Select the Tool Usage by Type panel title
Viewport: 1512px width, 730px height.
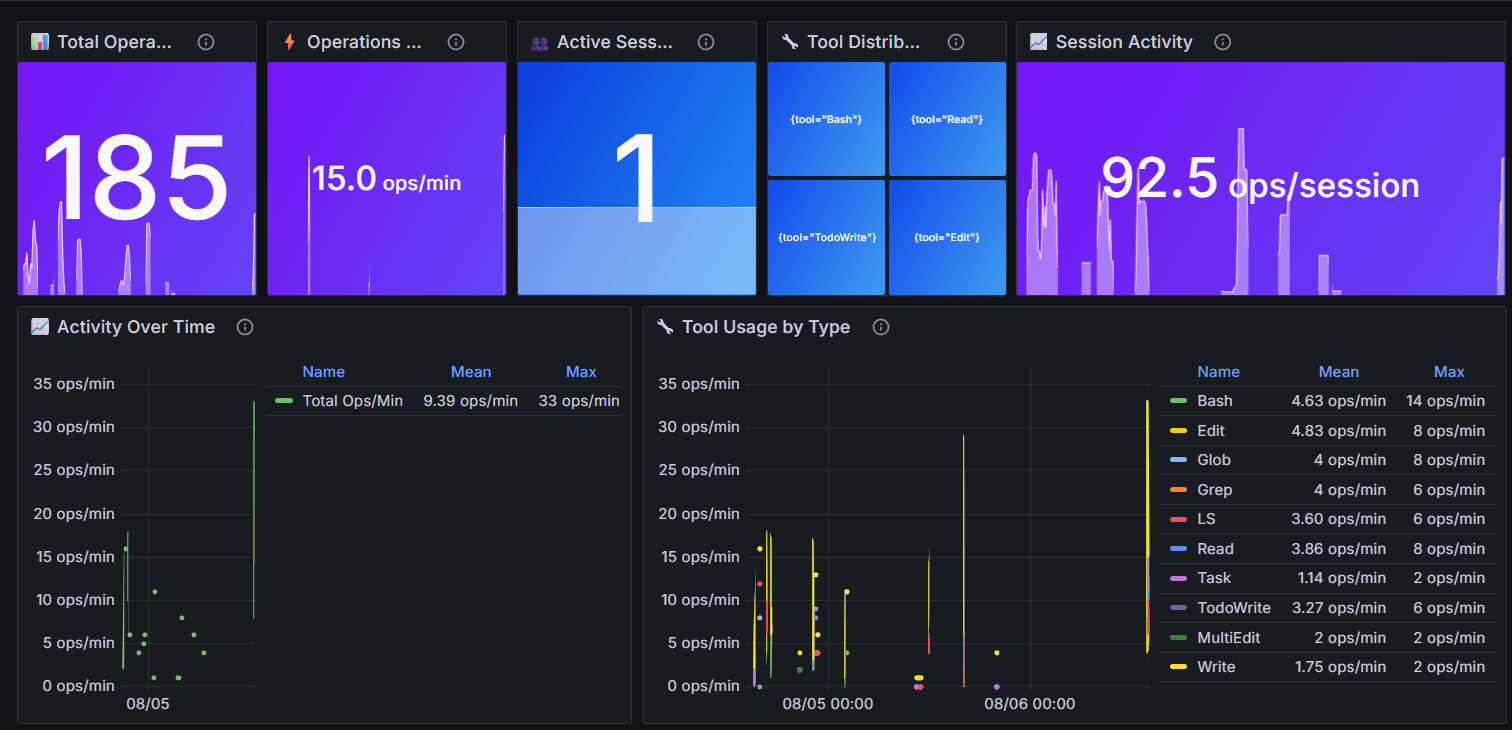click(765, 327)
